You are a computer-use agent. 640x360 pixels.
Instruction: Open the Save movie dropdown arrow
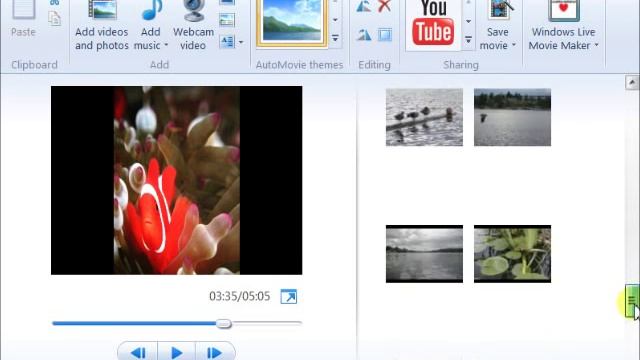[x=513, y=45]
